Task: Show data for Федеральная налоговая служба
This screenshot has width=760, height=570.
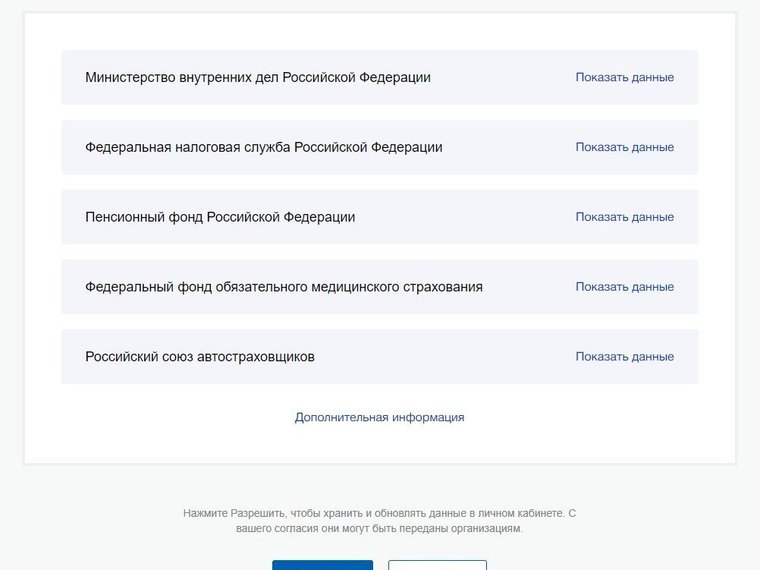Action: (x=624, y=147)
